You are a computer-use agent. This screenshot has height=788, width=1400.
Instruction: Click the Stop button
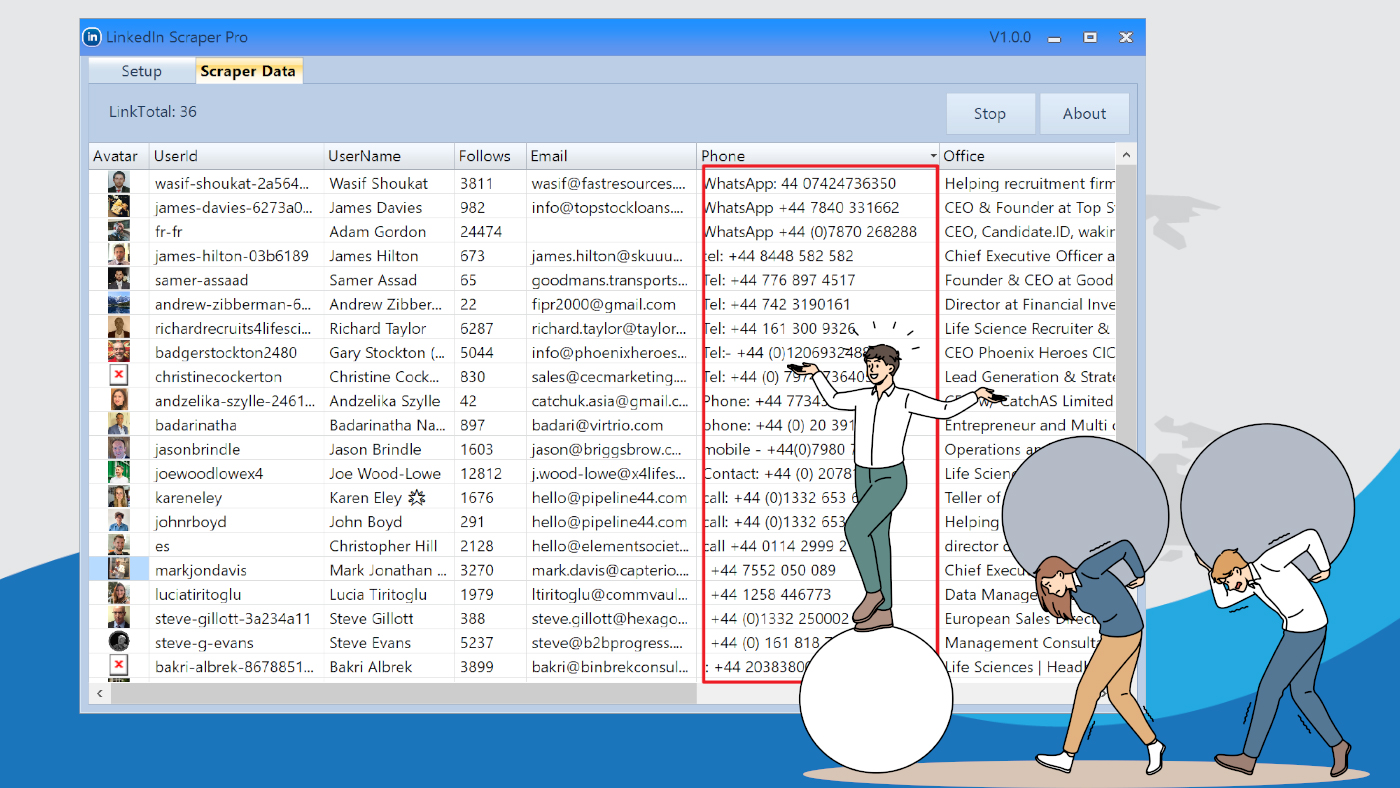990,114
